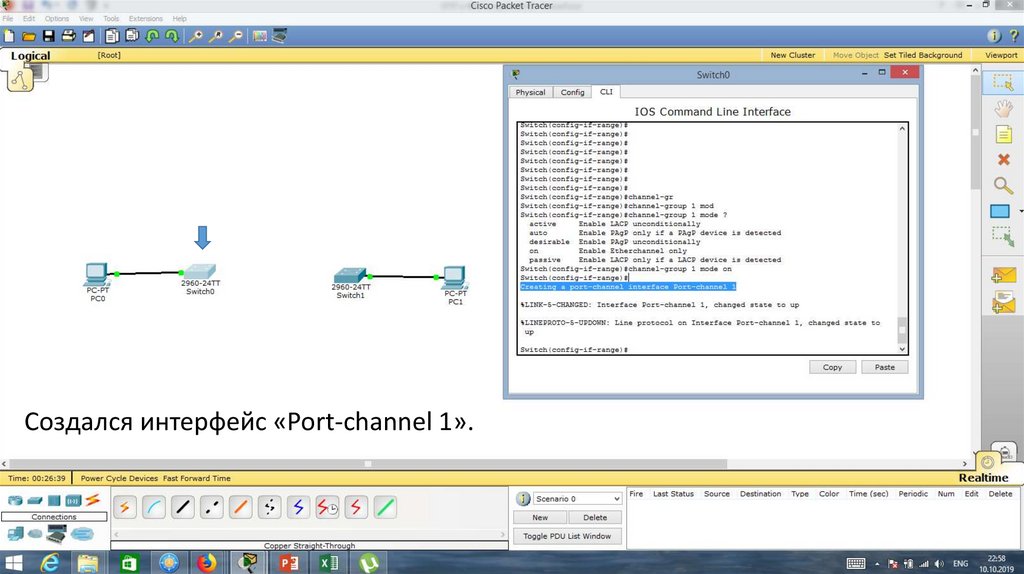The height and width of the screenshot is (574, 1024).
Task: Toggle the Realtime mode tab
Action: click(x=983, y=478)
